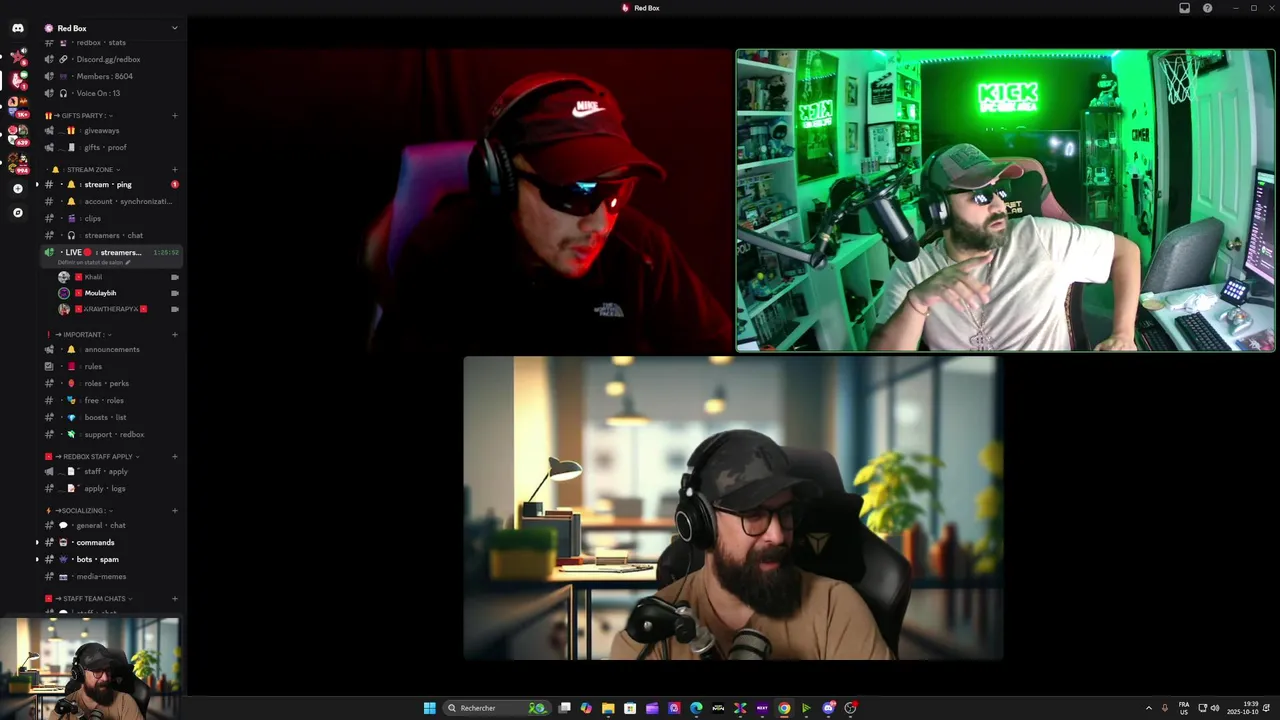The width and height of the screenshot is (1280, 720).
Task: Collapse the GIFTS PARTY category
Action: click(x=87, y=115)
